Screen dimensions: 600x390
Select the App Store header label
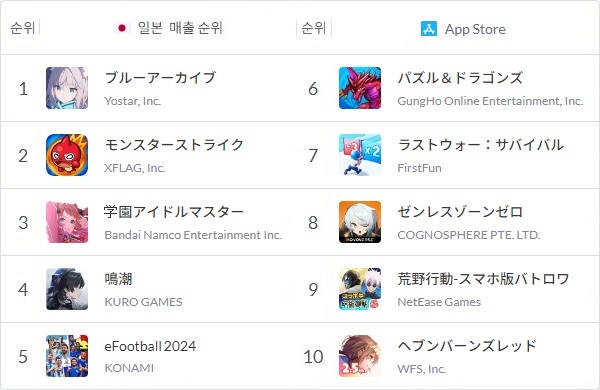click(x=475, y=29)
